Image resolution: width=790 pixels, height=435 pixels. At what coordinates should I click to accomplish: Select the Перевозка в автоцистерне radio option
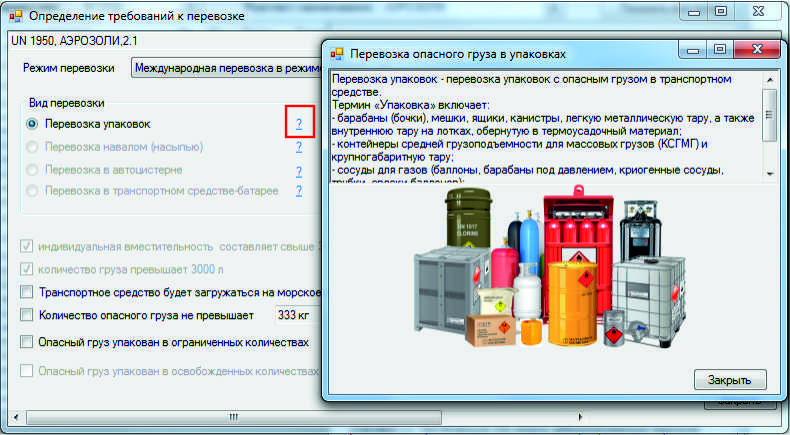(x=32, y=170)
